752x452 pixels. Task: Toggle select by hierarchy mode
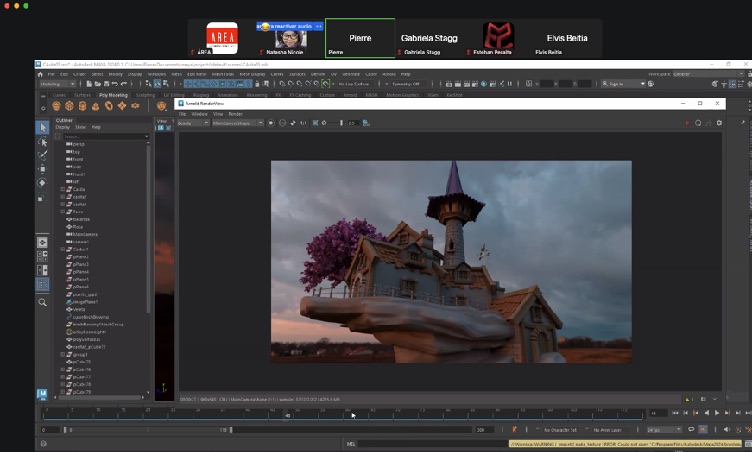[149, 84]
